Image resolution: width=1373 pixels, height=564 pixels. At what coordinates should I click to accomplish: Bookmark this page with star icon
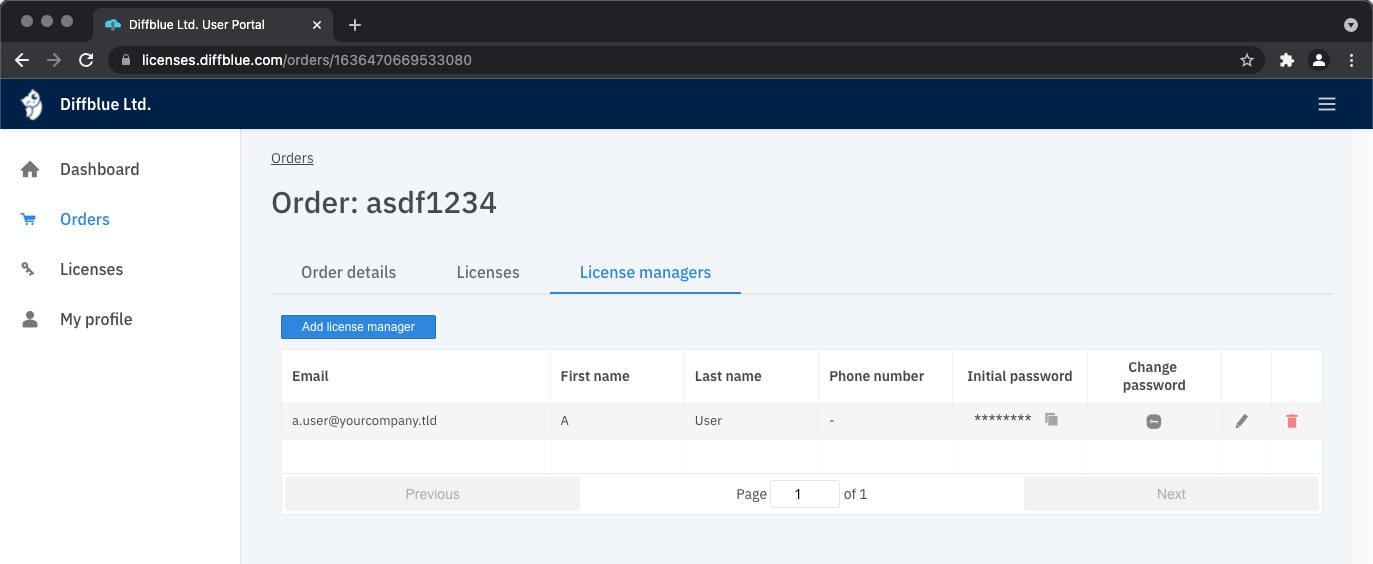click(1247, 60)
